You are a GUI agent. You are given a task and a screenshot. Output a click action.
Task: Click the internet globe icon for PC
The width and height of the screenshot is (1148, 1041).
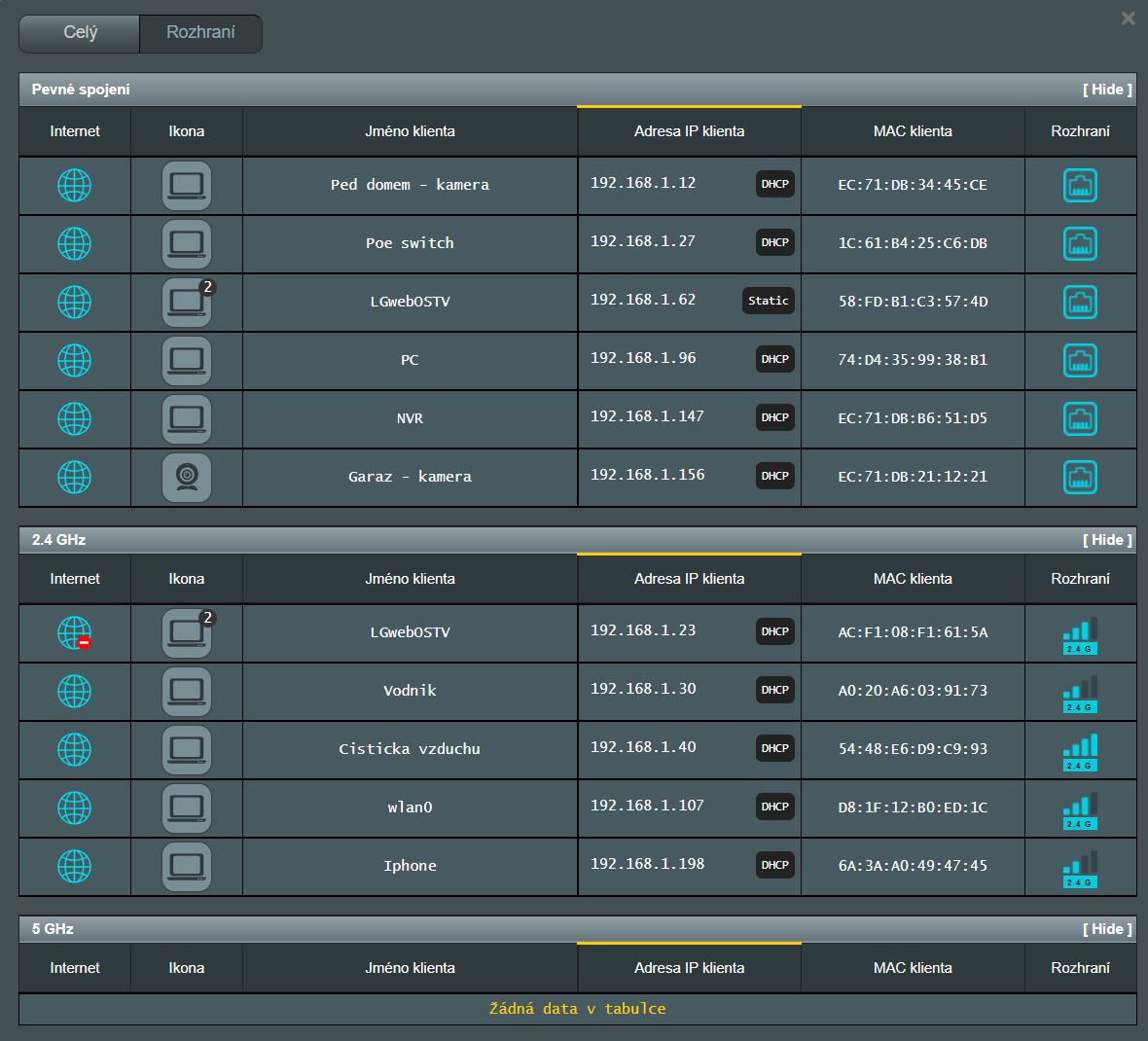point(75,361)
